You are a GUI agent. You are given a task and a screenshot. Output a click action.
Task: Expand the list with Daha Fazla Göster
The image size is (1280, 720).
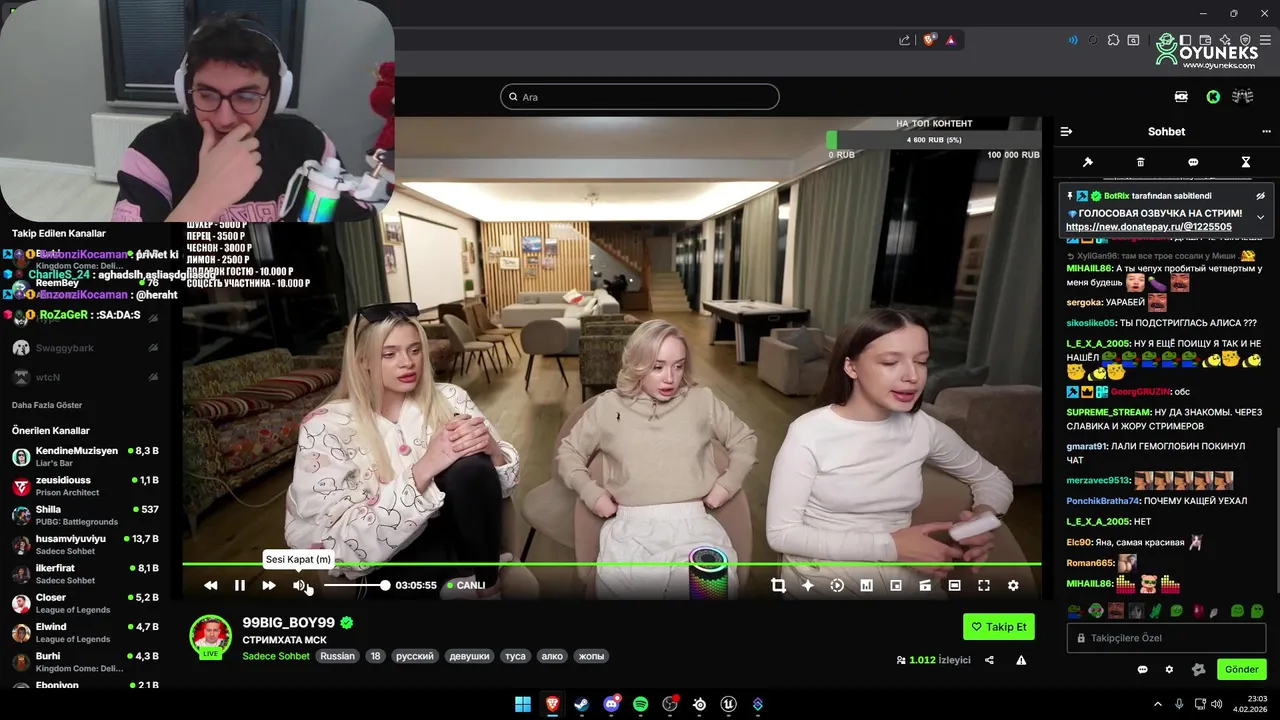click(47, 405)
